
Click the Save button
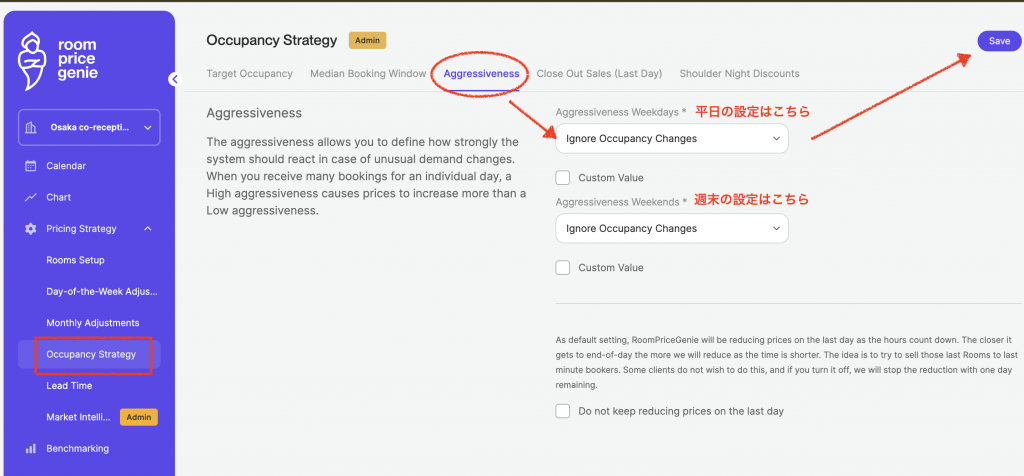coord(999,41)
